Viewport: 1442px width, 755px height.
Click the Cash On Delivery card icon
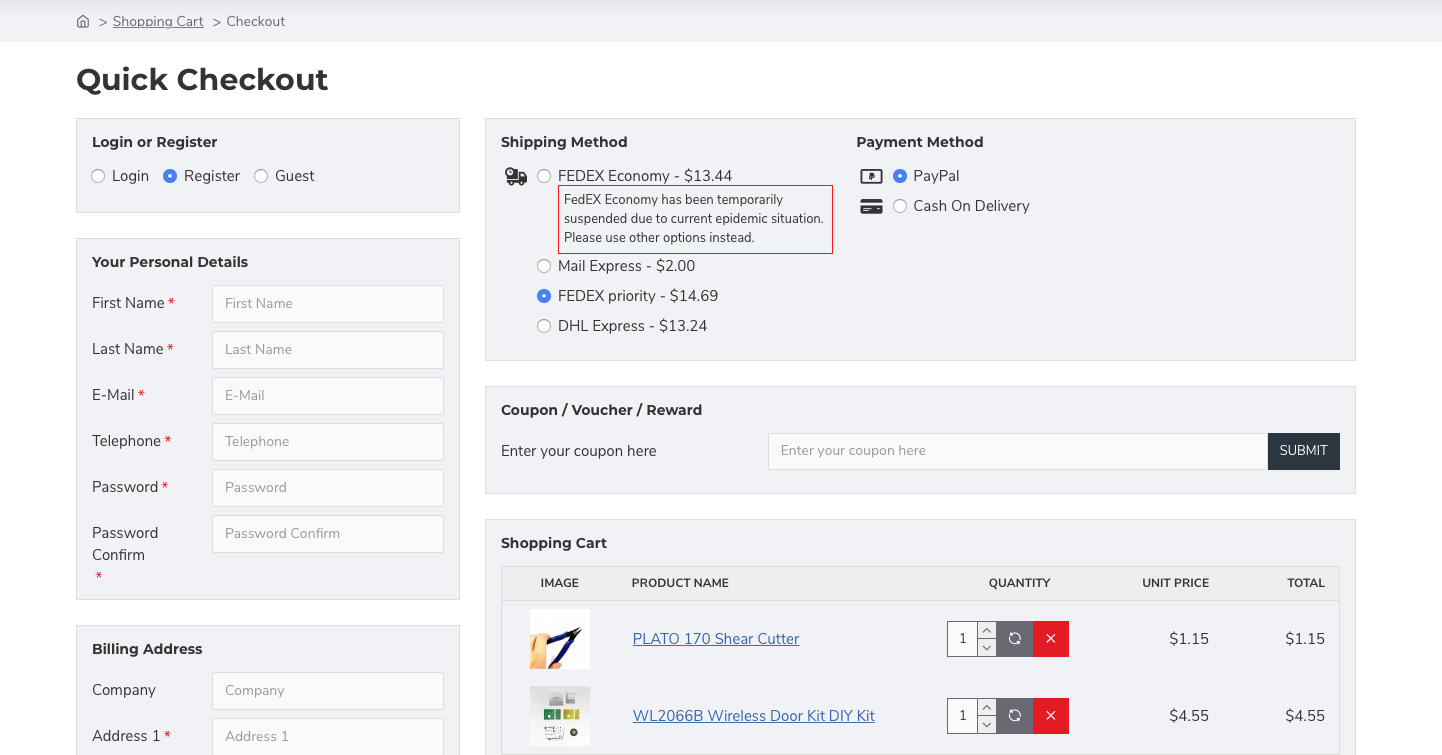click(x=871, y=206)
